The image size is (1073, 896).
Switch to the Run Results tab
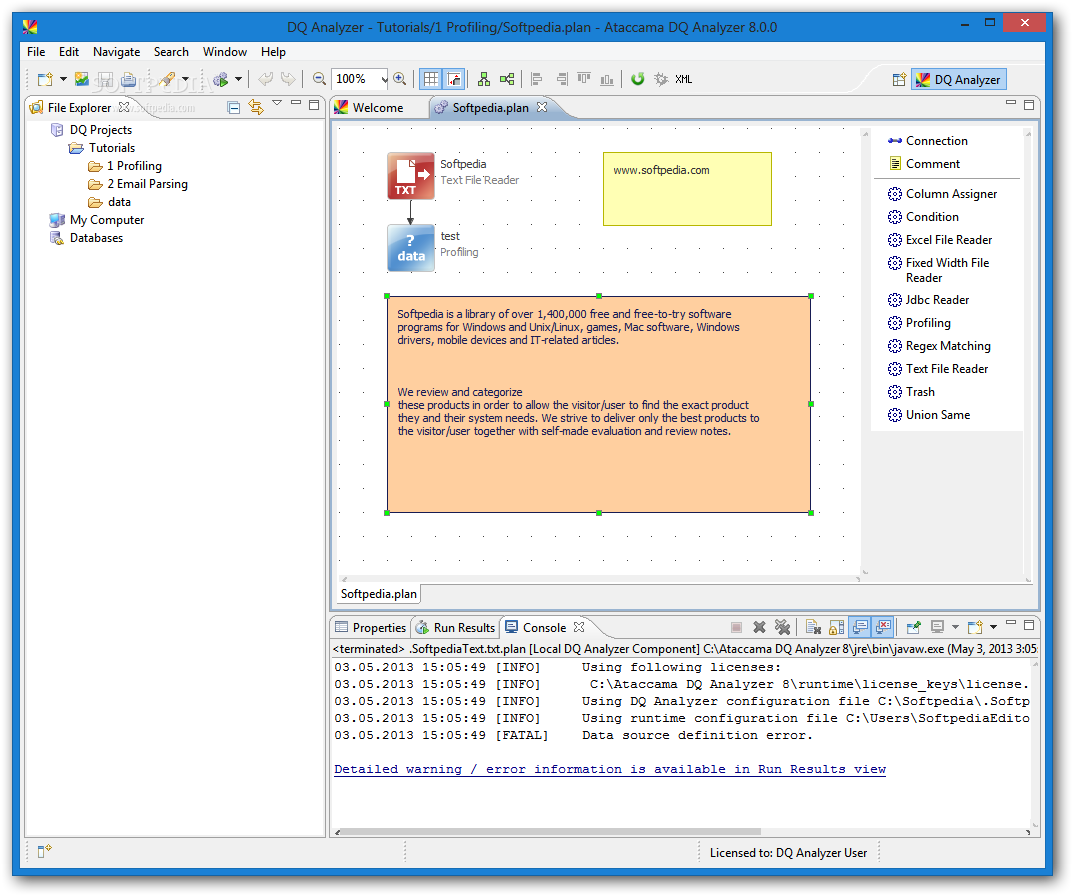[456, 628]
